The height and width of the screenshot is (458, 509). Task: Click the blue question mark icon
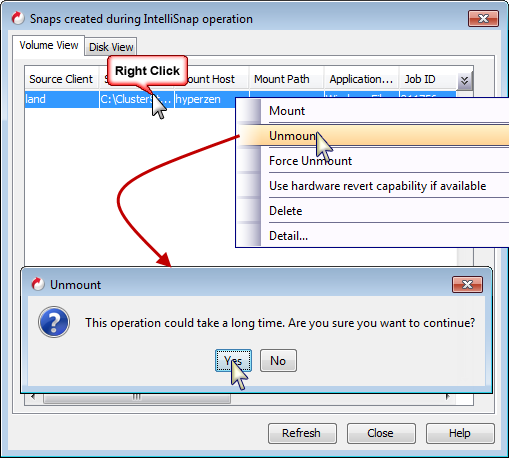click(54, 322)
